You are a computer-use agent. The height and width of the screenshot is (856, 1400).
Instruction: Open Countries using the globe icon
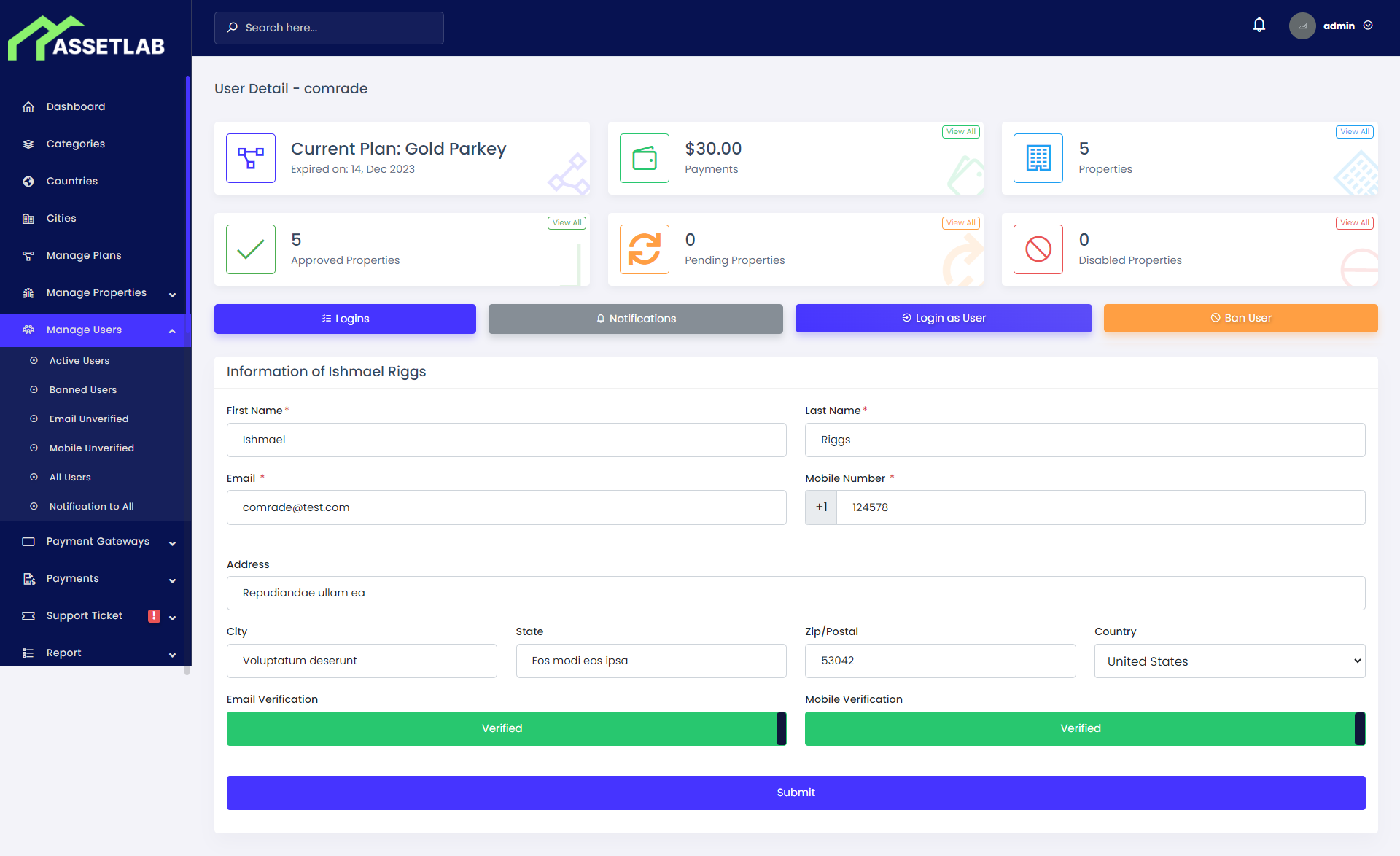click(27, 181)
